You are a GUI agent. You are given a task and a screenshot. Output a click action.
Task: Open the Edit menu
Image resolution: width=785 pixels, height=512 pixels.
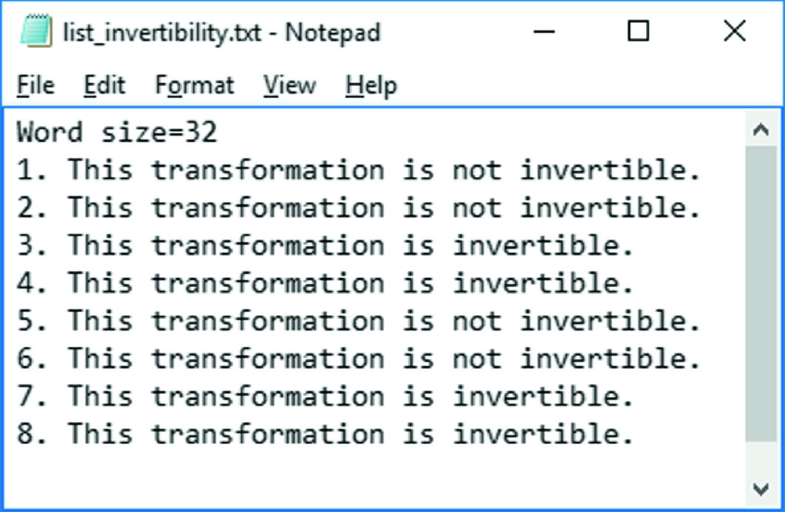click(x=104, y=85)
